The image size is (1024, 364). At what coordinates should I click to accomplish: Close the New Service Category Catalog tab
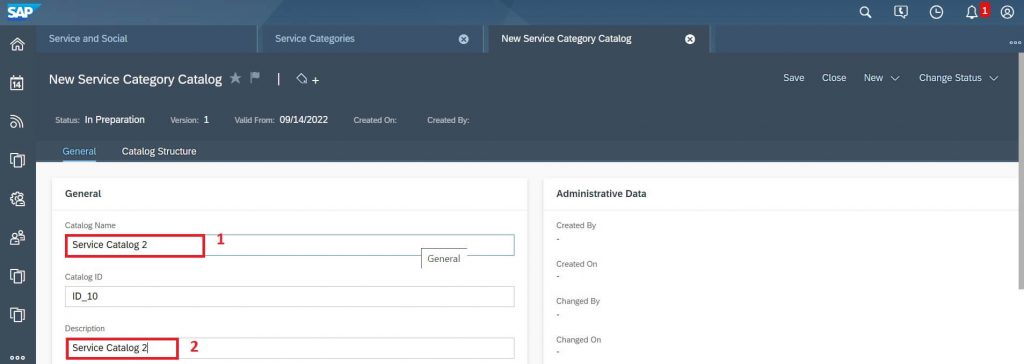click(690, 39)
